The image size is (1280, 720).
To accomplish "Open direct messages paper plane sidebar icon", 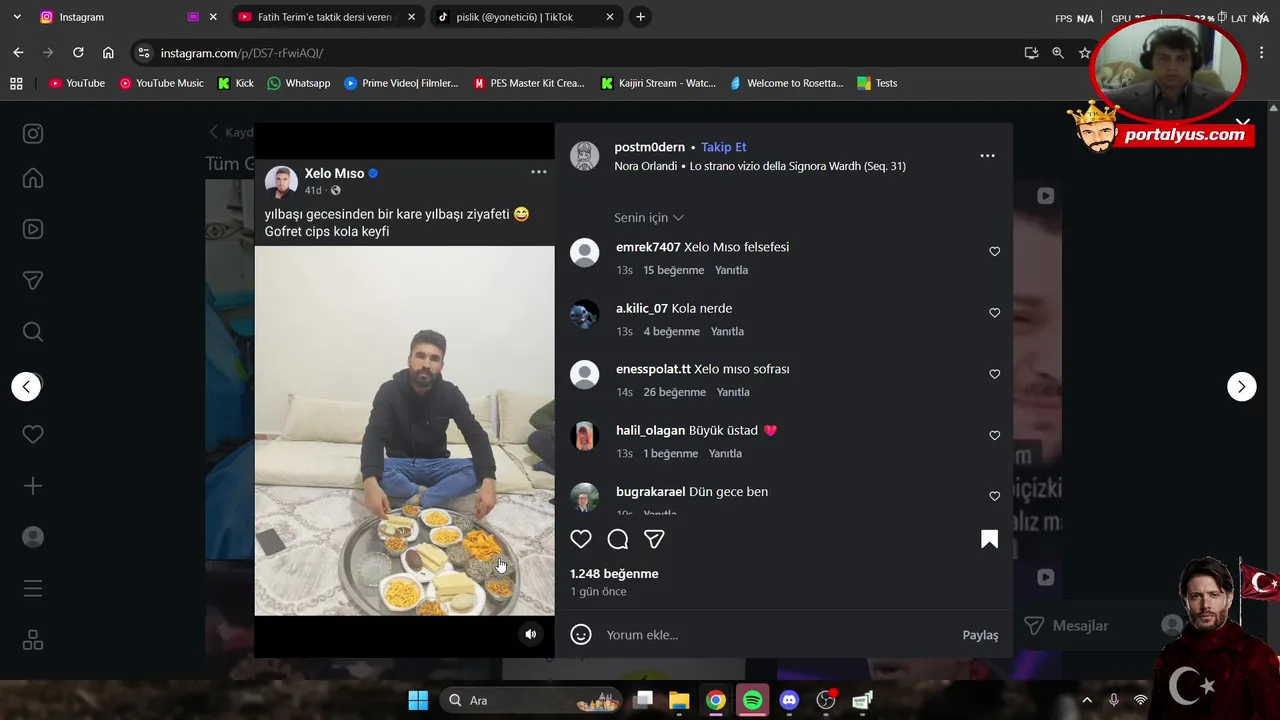I will pos(33,281).
